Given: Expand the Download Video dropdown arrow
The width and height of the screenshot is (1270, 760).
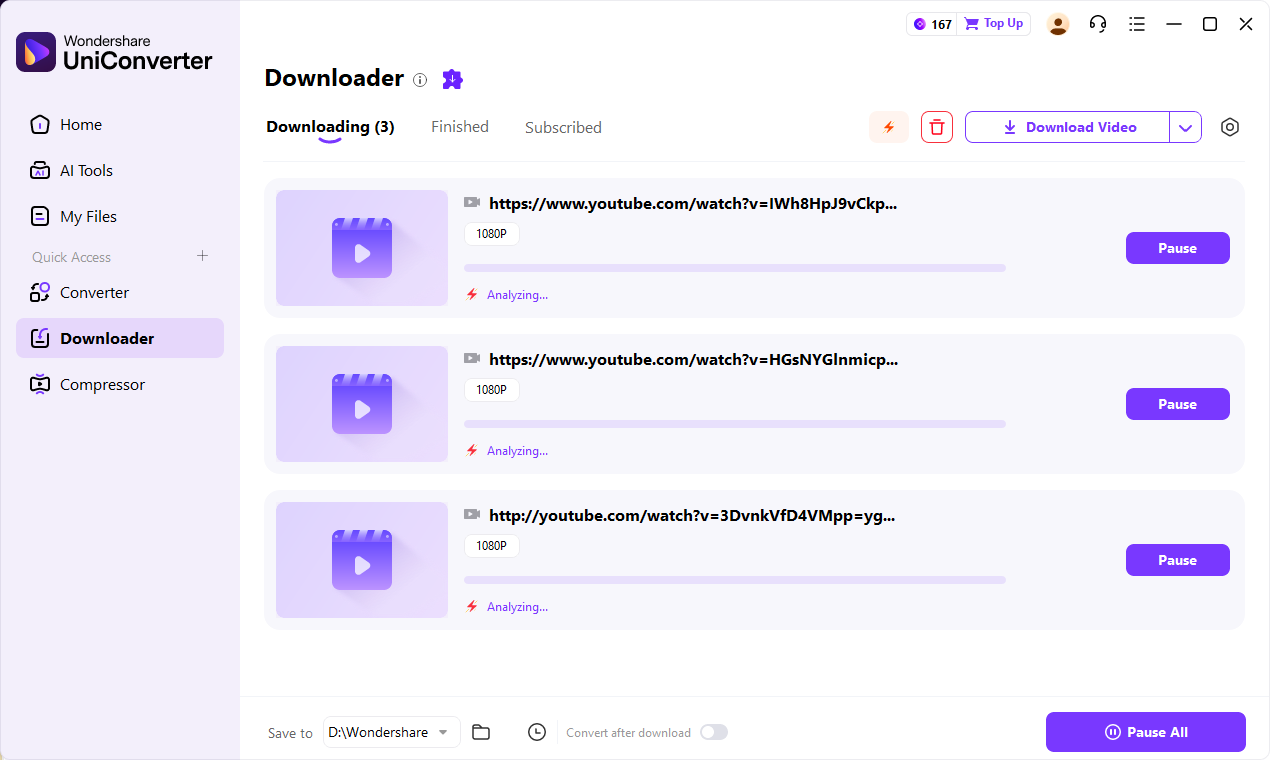Looking at the screenshot, I should [1185, 127].
